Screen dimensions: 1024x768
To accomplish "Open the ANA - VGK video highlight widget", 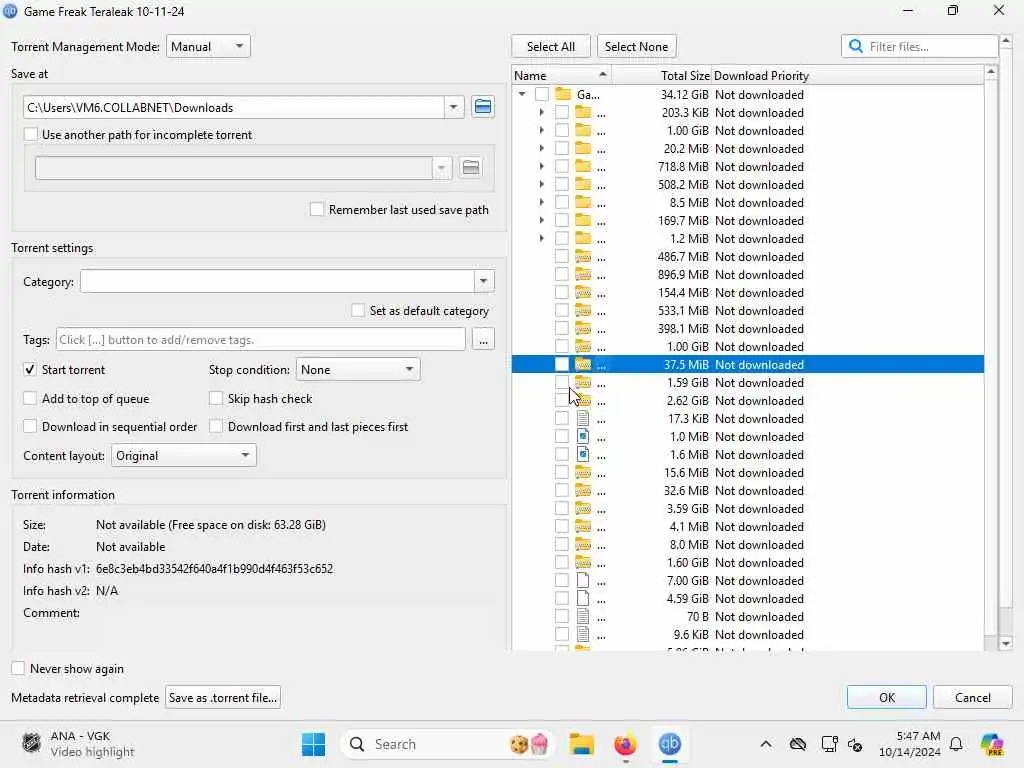I will 78,744.
